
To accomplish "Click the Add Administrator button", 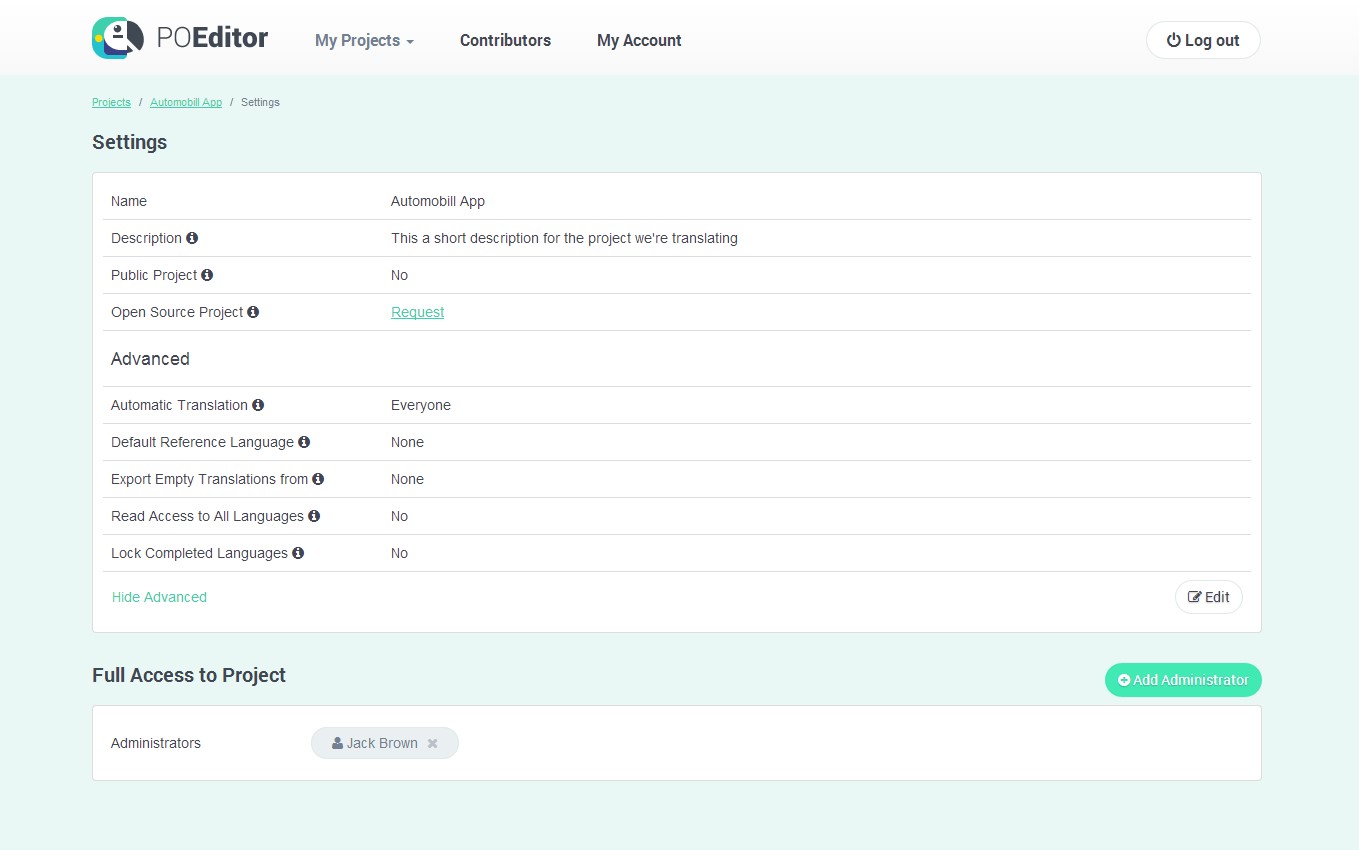I will (x=1183, y=680).
